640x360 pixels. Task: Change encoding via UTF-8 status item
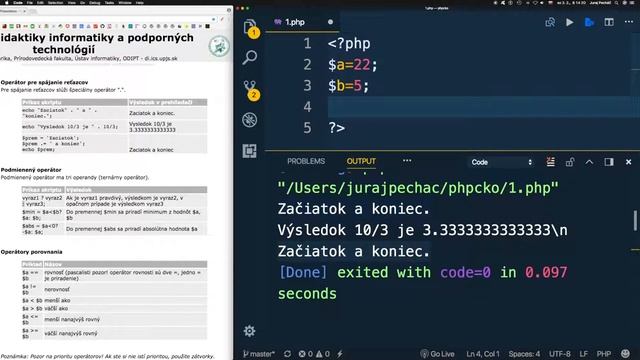point(560,354)
